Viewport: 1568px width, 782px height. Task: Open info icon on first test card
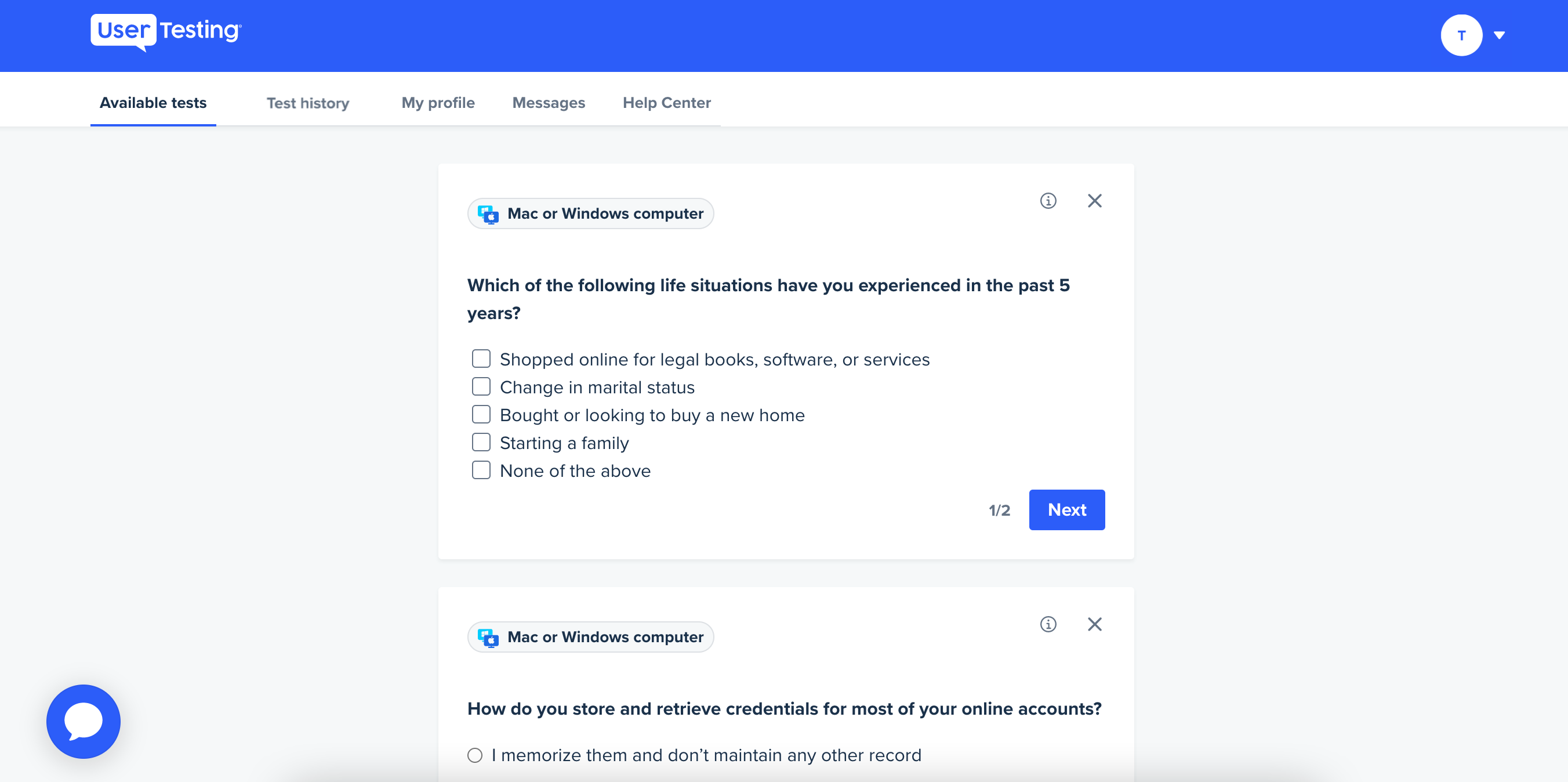click(x=1048, y=200)
